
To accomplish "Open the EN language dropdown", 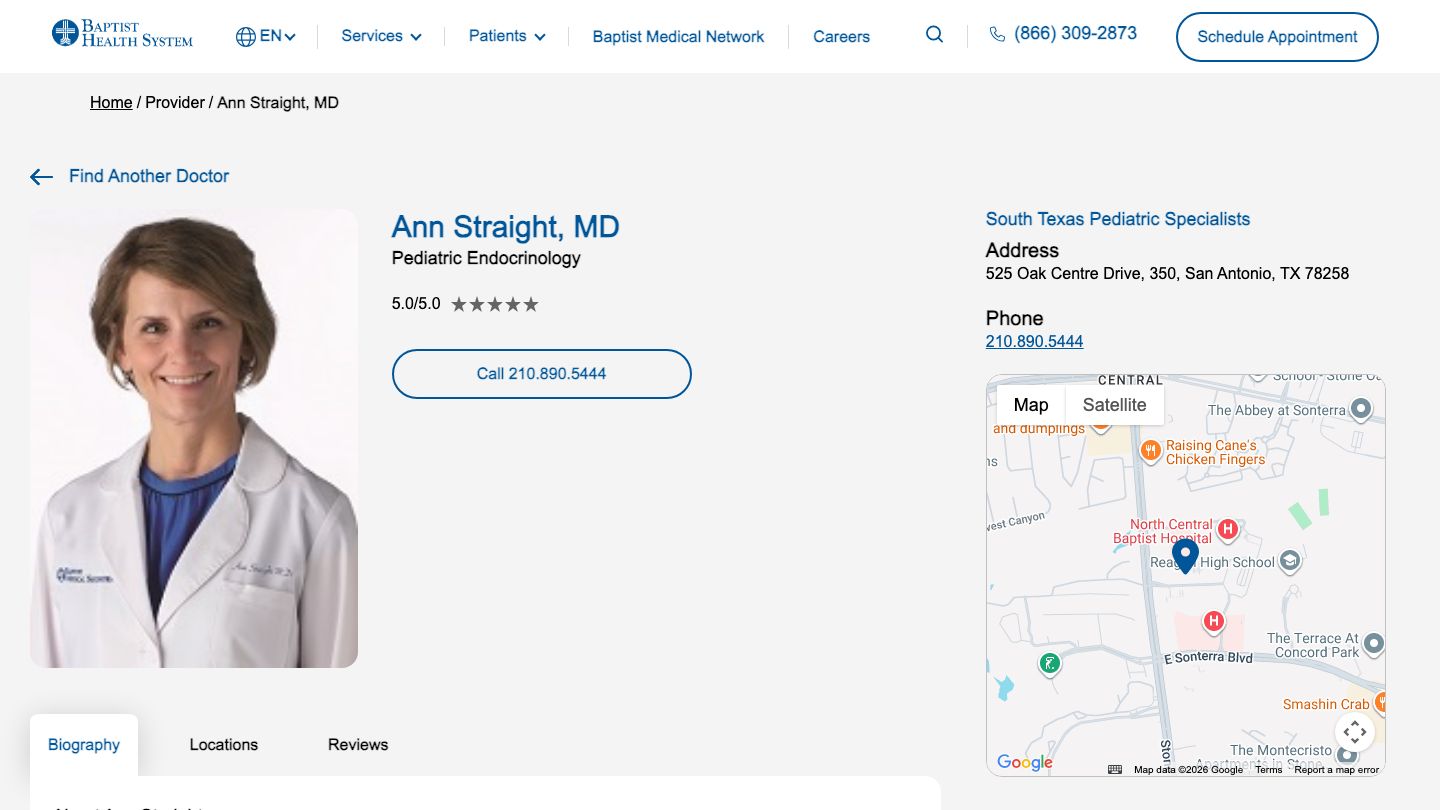I will click(x=268, y=34).
